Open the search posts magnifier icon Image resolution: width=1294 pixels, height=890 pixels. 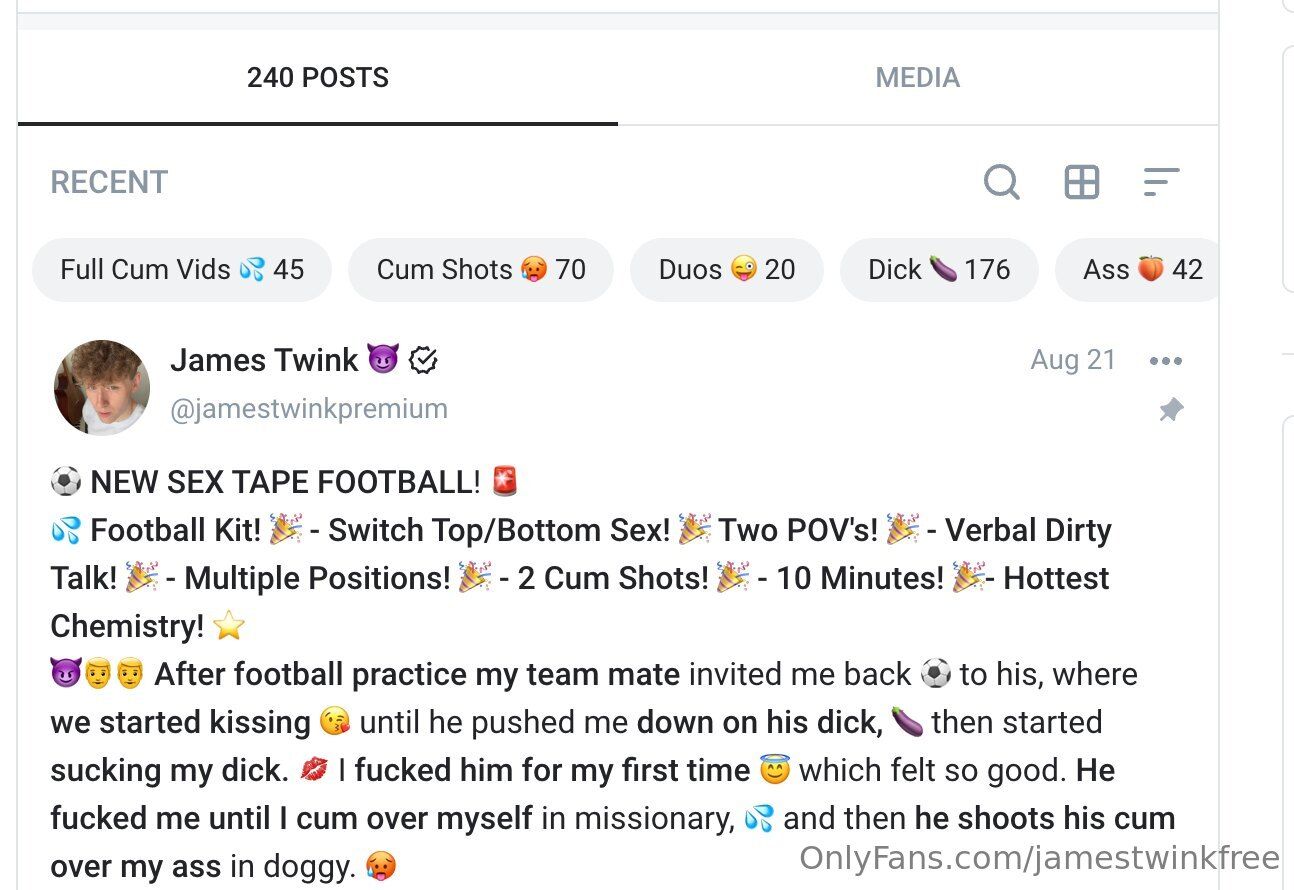click(1001, 182)
